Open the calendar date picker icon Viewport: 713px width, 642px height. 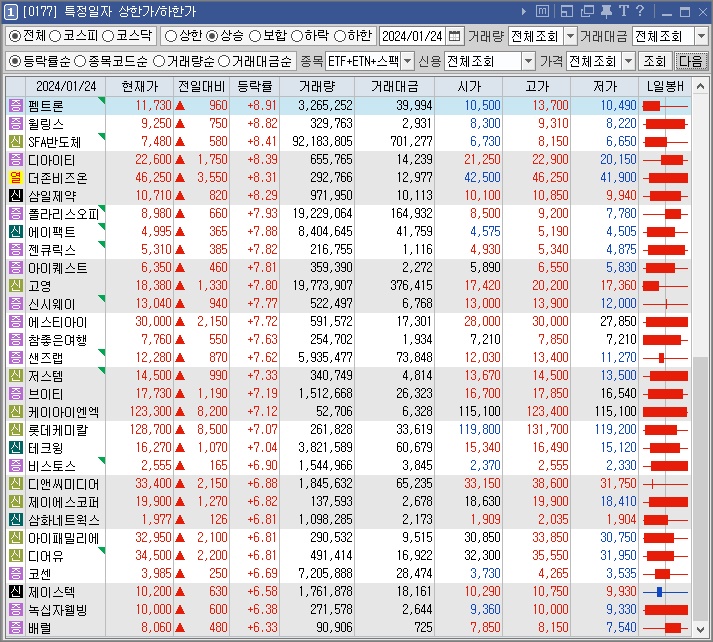pyautogui.click(x=454, y=36)
